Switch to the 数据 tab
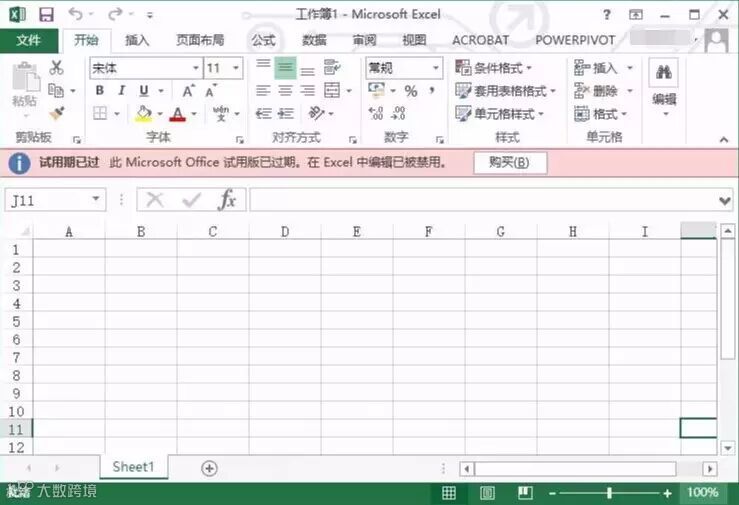This screenshot has width=739, height=505. pos(314,41)
